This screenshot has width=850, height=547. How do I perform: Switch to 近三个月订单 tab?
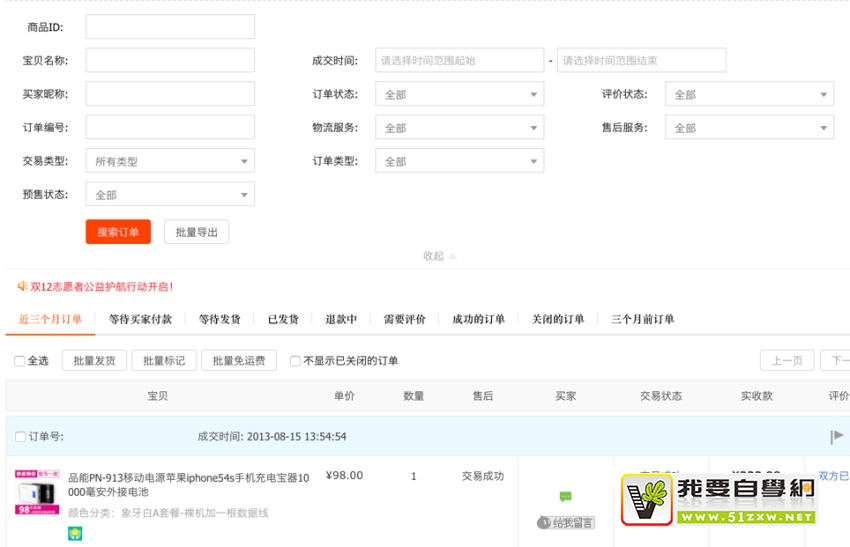coord(50,319)
